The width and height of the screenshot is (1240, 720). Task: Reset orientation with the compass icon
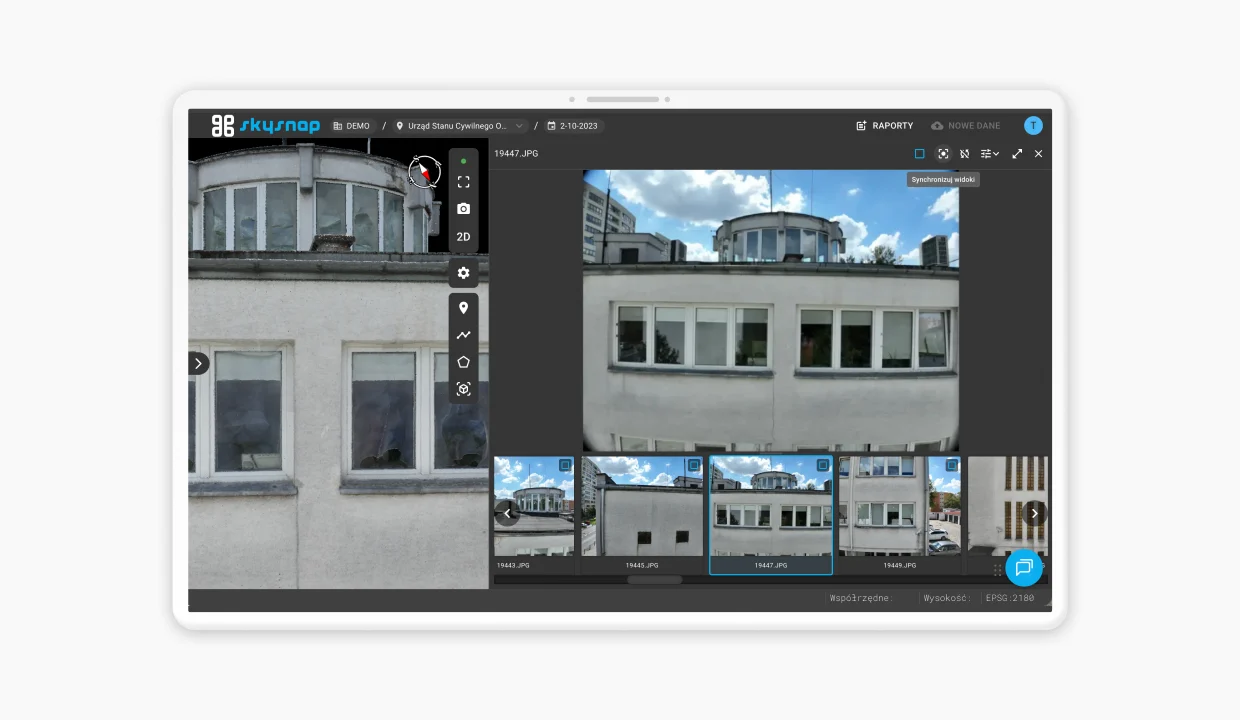point(425,171)
